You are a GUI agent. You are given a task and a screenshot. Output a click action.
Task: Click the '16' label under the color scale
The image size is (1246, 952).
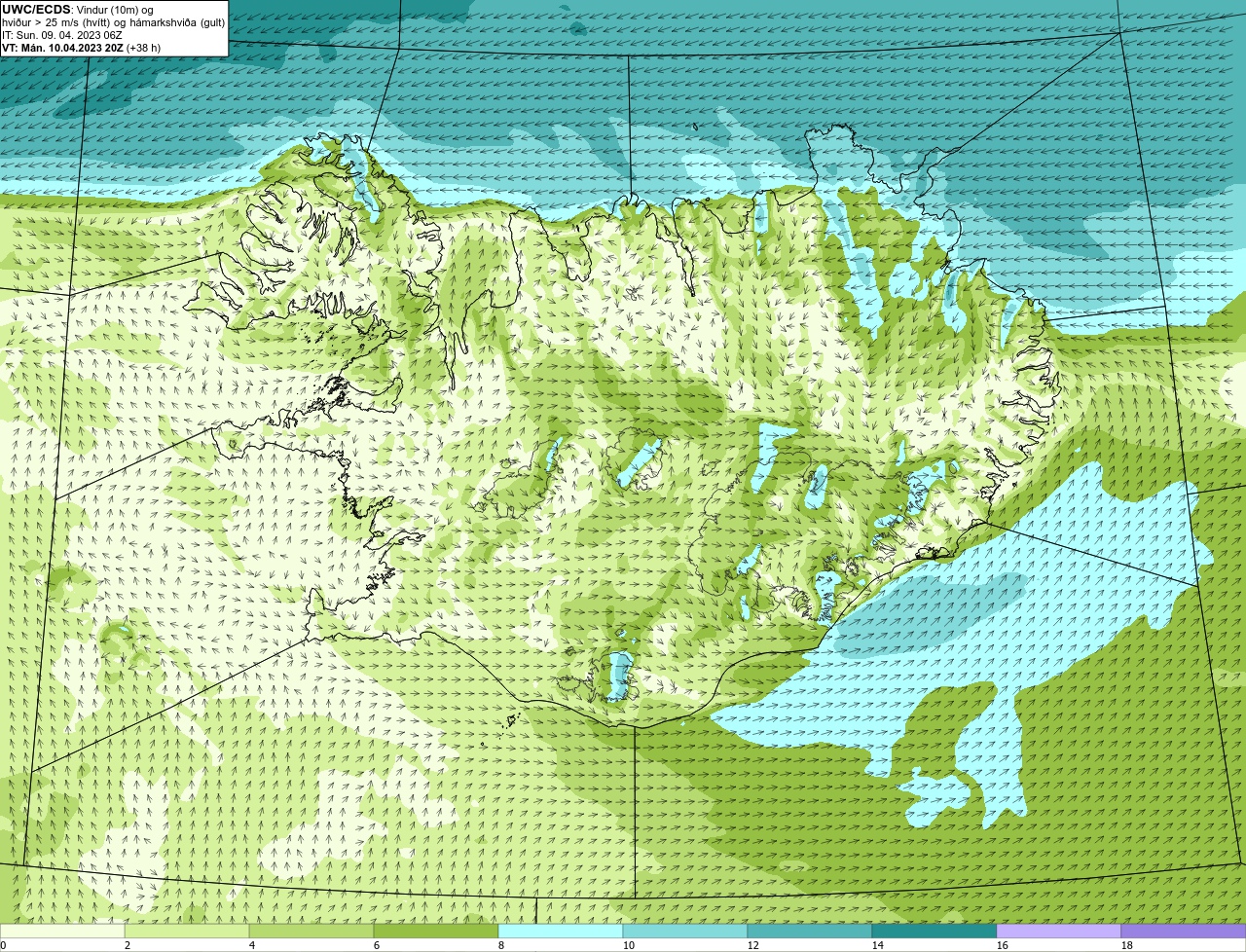pos(1003,945)
